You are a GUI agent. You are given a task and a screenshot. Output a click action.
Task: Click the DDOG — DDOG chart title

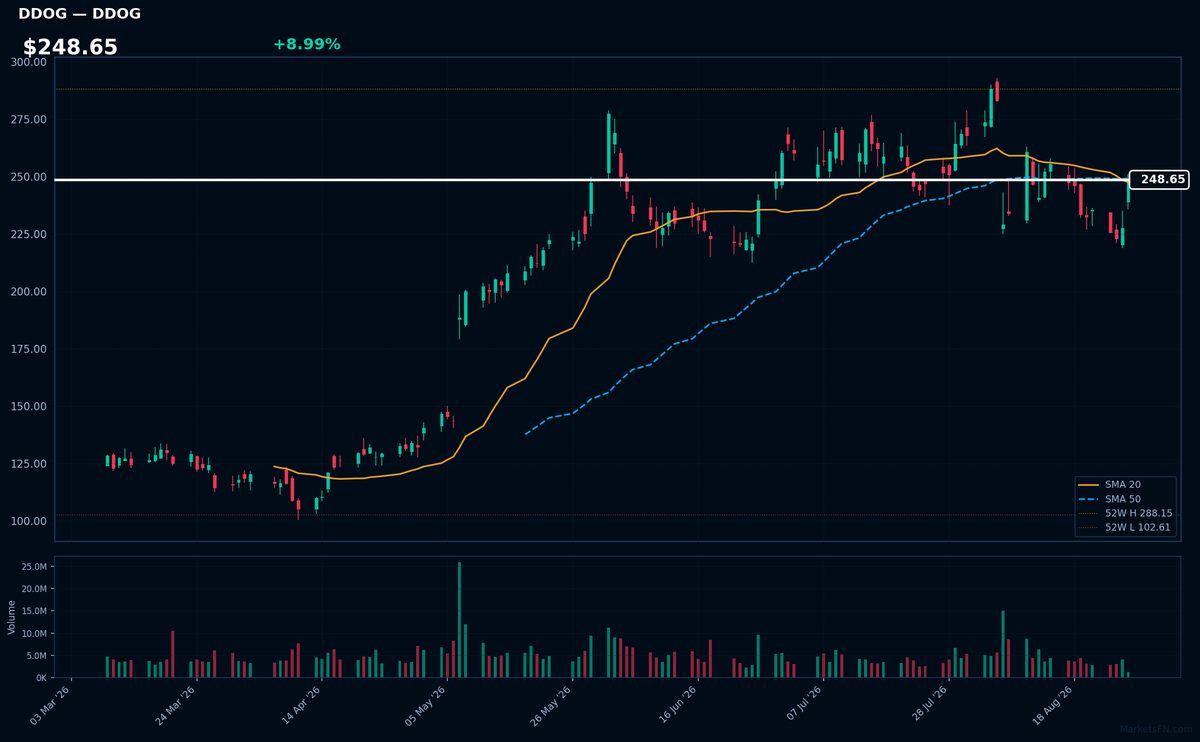(79, 14)
